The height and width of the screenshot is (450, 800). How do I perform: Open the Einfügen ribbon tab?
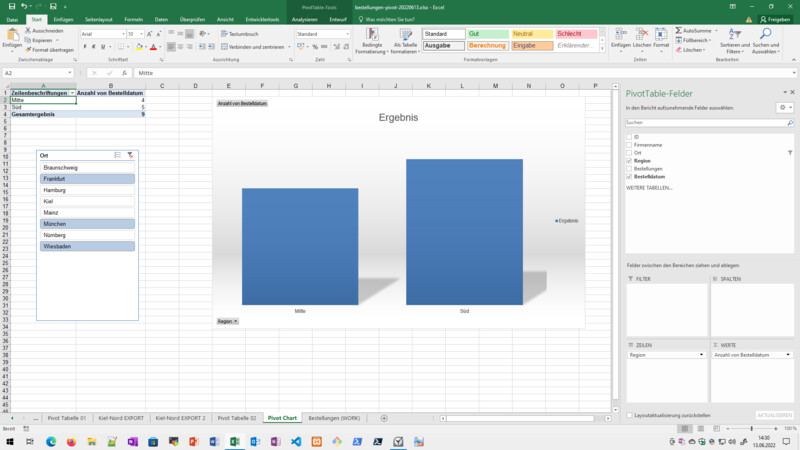(63, 19)
